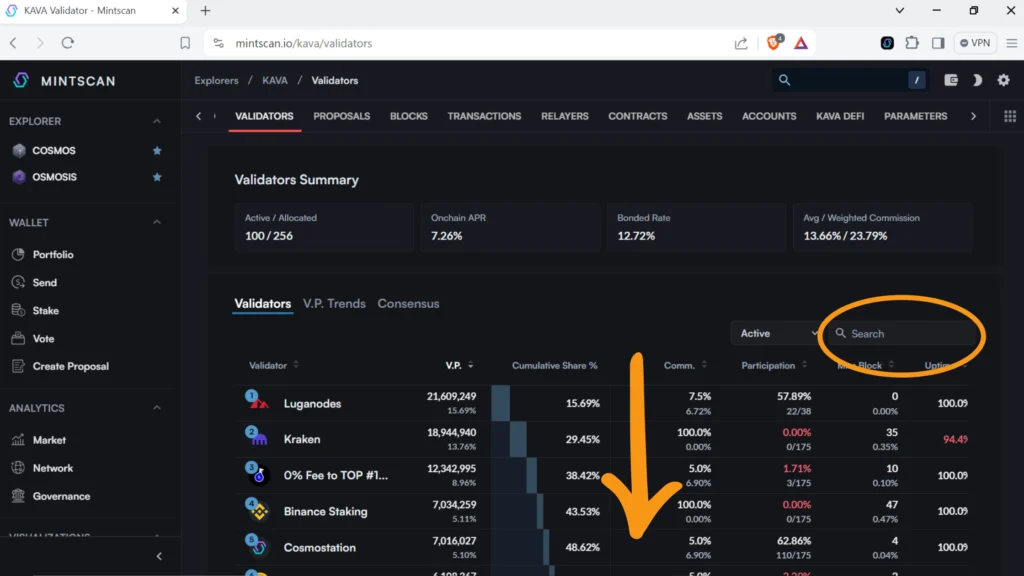Open the Portfolio page in sidebar
The image size is (1024, 576).
[52, 255]
